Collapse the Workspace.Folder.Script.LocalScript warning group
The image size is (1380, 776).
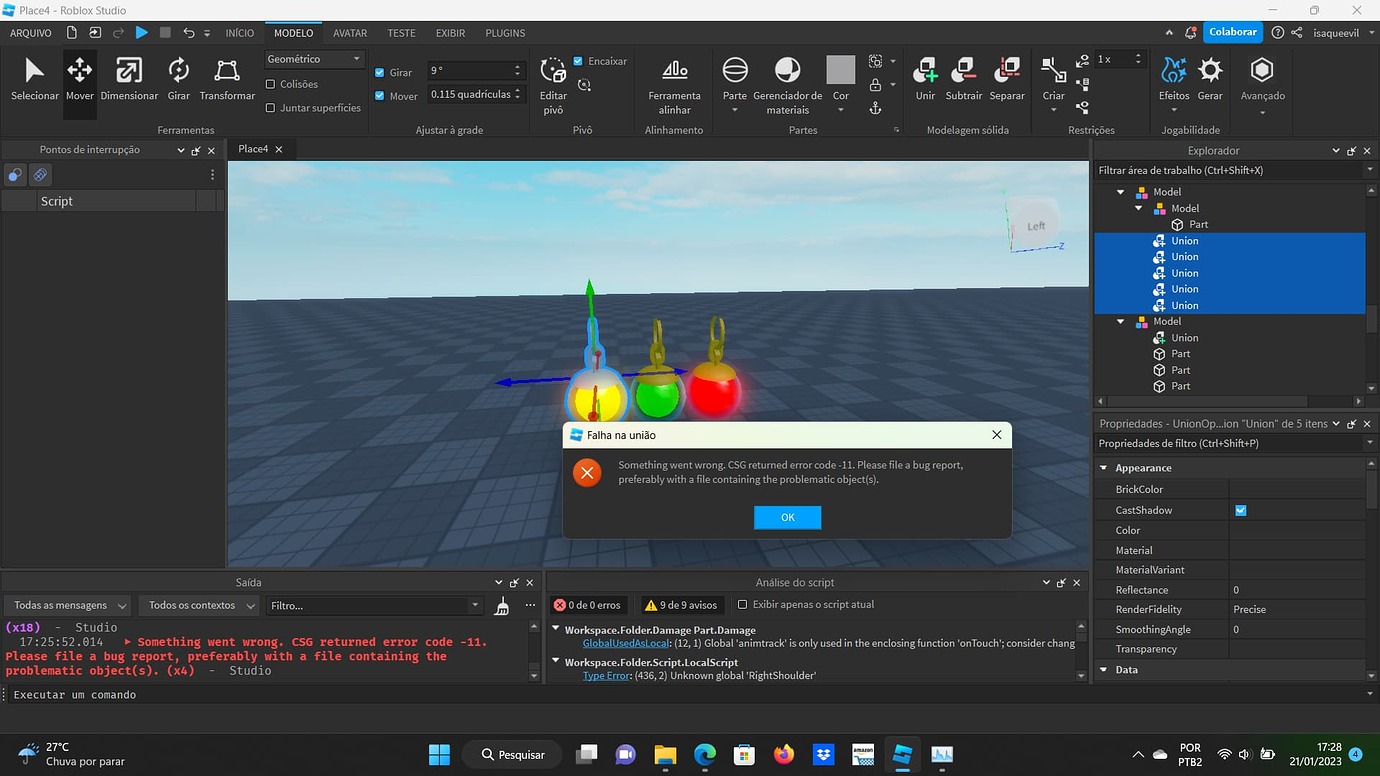pos(556,662)
